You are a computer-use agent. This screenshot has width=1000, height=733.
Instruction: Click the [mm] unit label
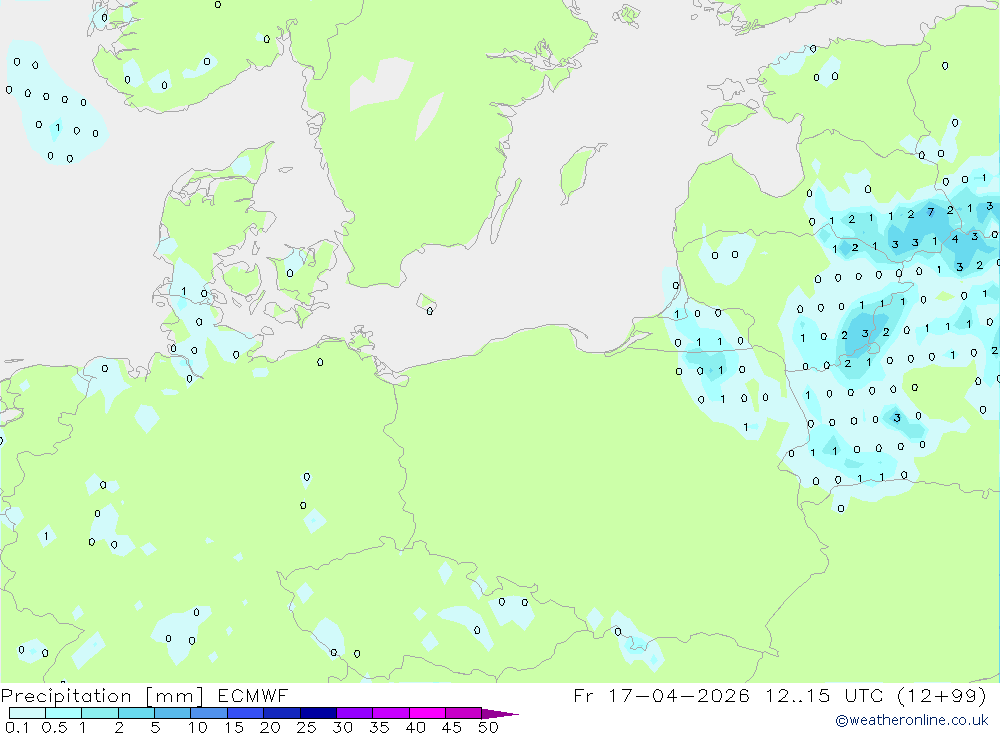pyautogui.click(x=174, y=695)
